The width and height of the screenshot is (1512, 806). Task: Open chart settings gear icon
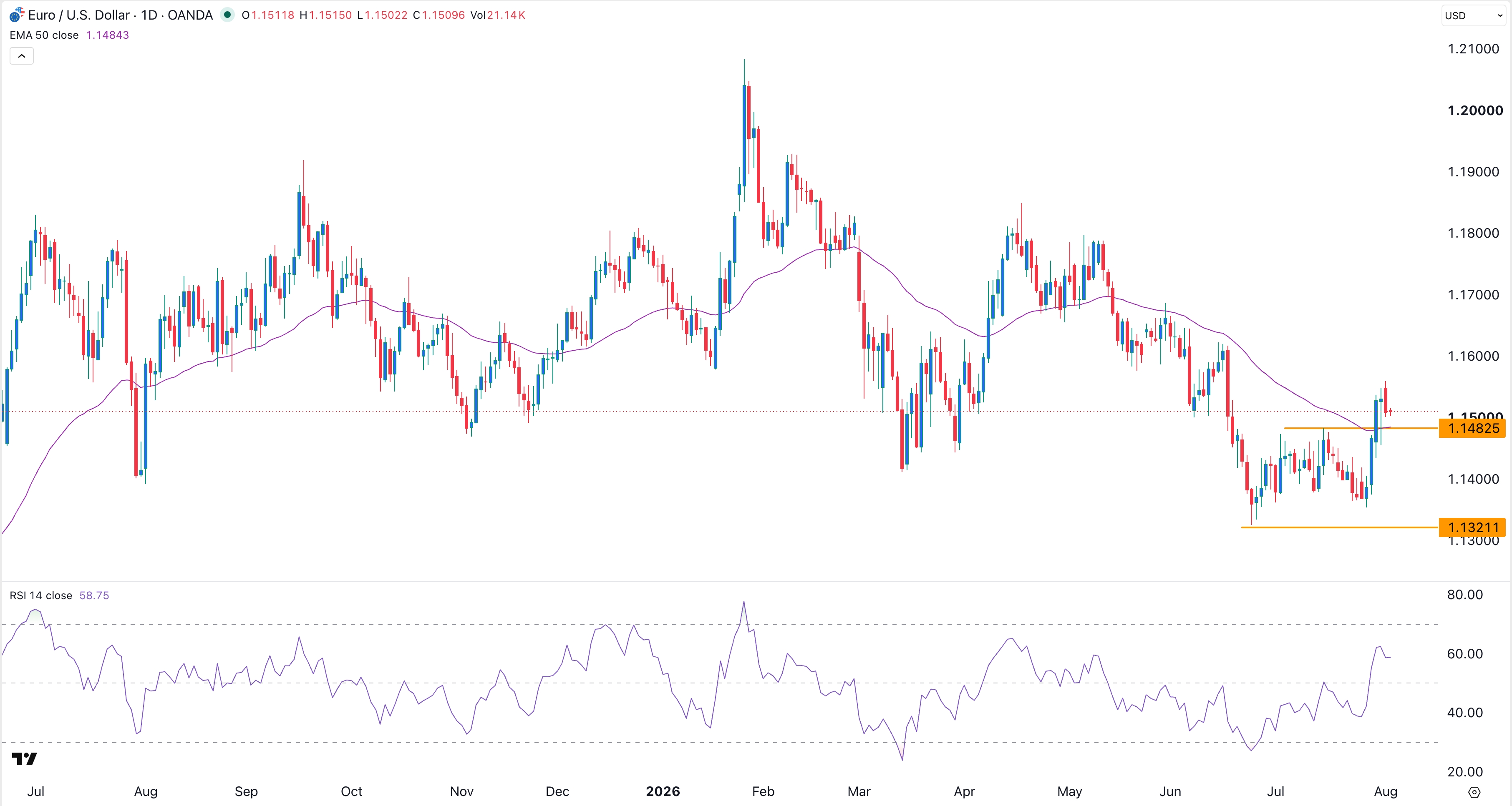tap(1474, 792)
